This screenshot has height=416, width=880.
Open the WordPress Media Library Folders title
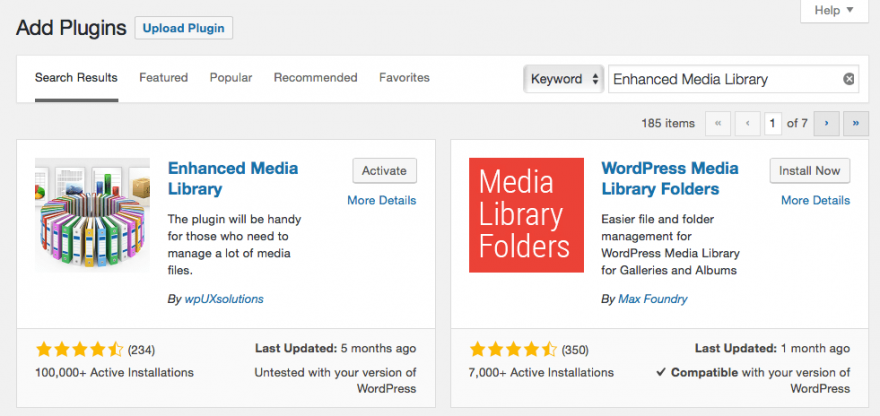point(670,179)
